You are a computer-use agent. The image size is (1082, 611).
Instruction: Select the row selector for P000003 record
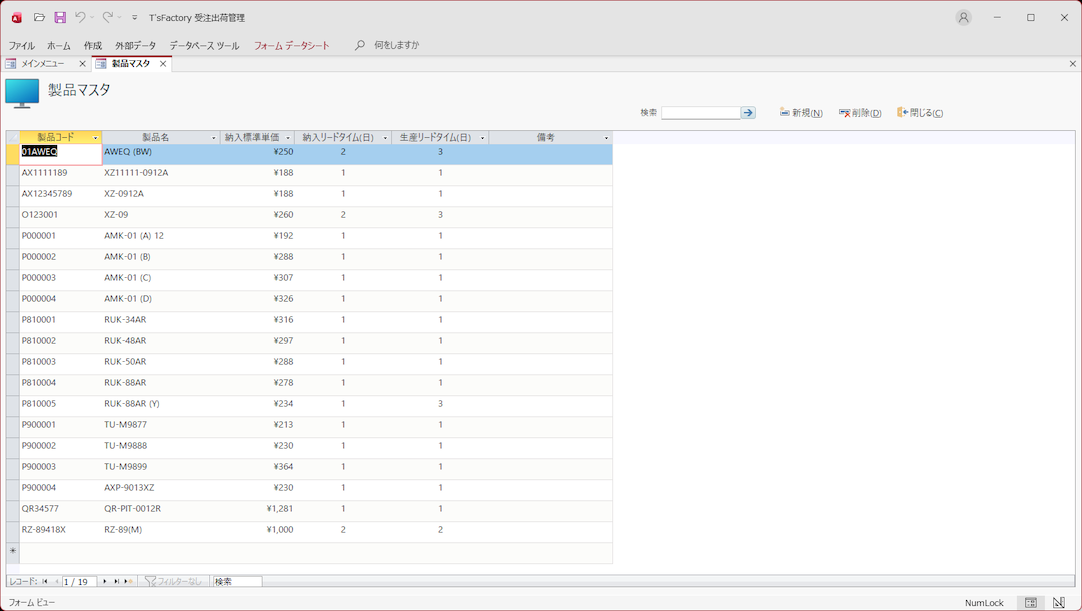point(12,278)
